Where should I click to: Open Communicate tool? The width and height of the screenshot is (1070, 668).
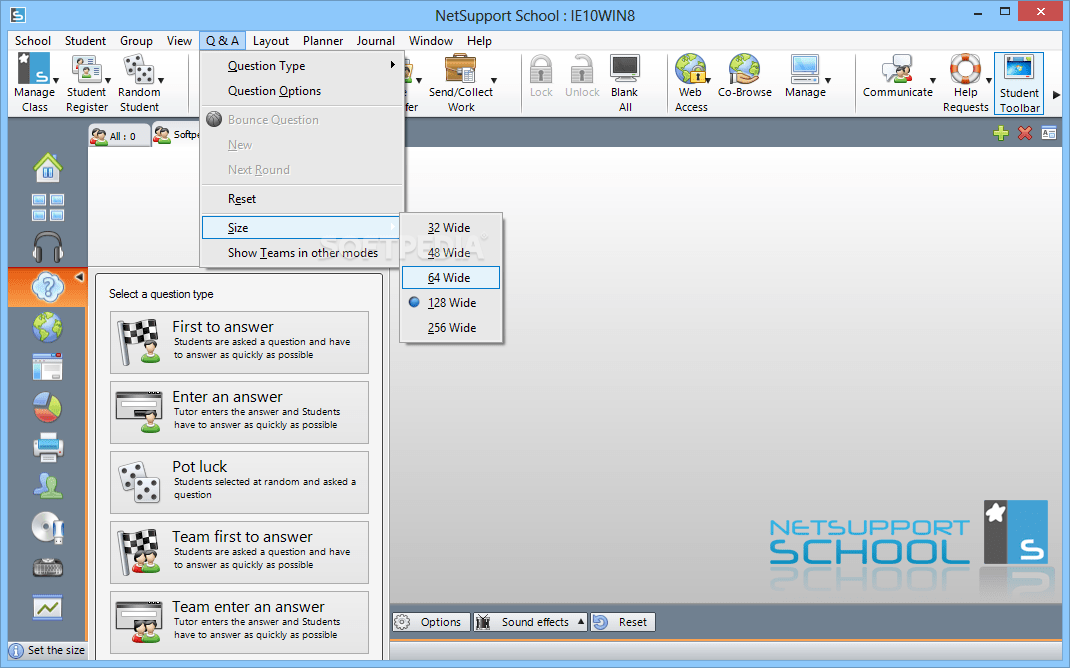(x=897, y=76)
